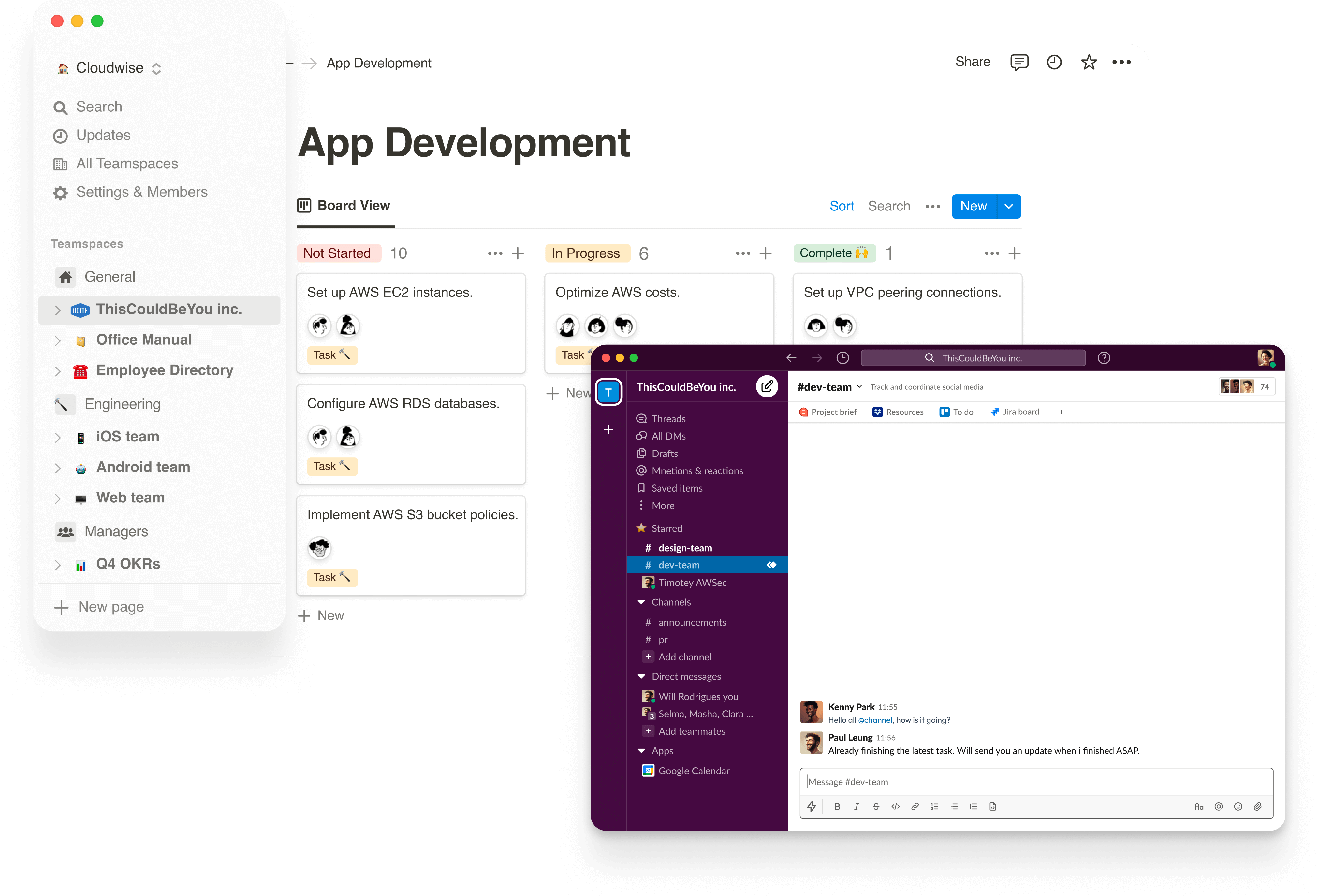Open the Notion page more-options menu
1318x896 pixels.
tap(1121, 62)
